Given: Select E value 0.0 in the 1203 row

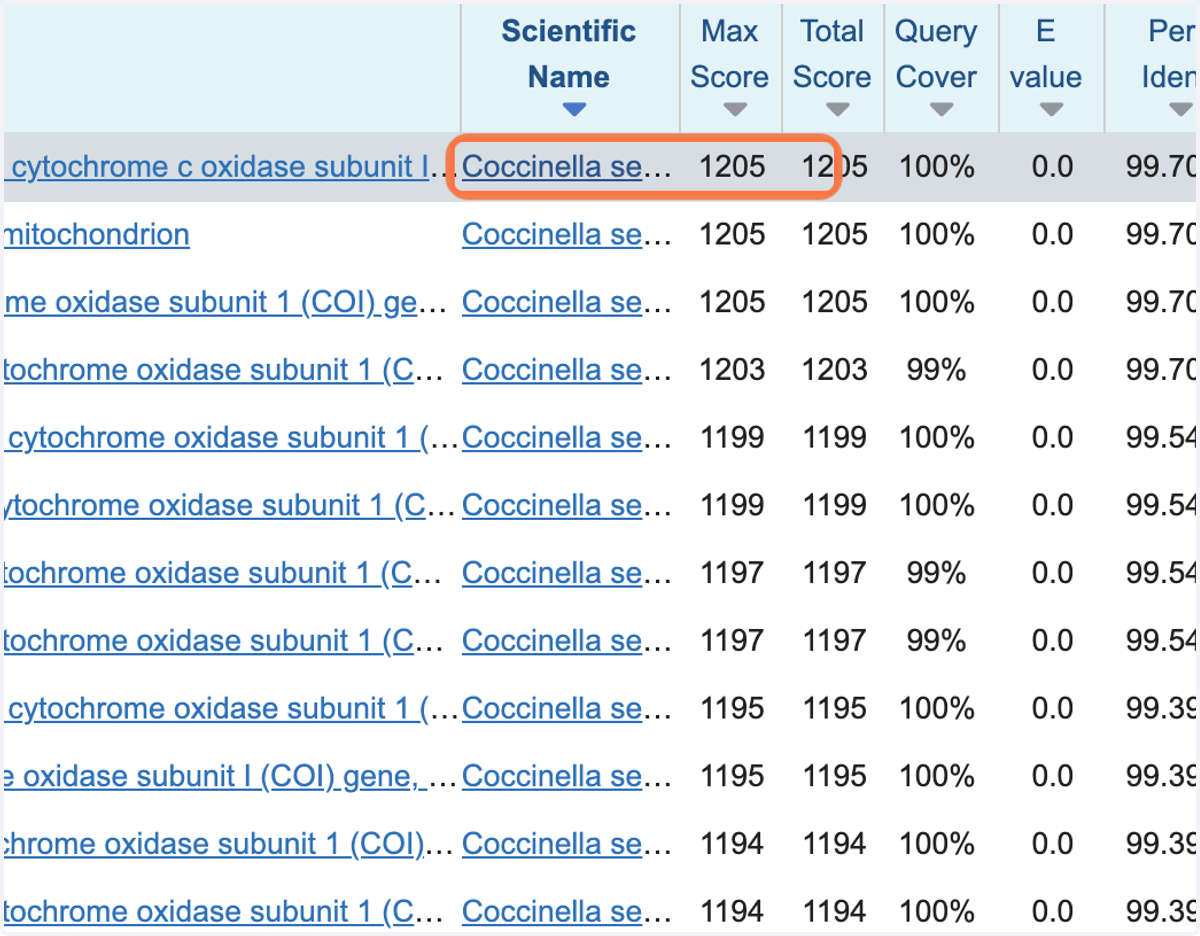Looking at the screenshot, I should 1052,370.
